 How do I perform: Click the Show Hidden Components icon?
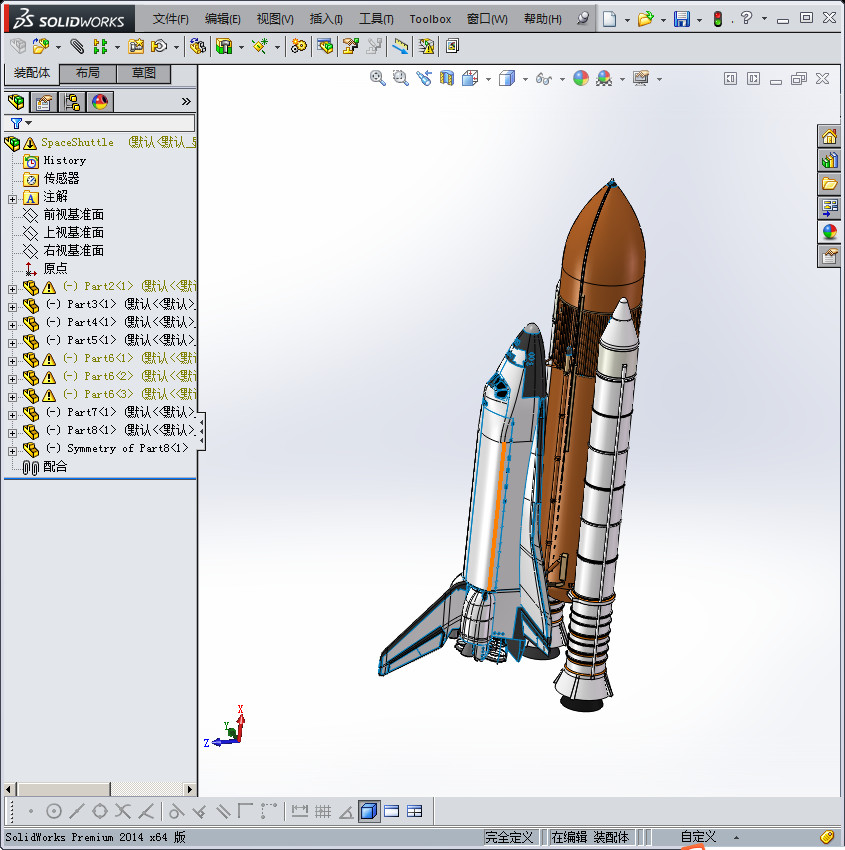(197, 47)
